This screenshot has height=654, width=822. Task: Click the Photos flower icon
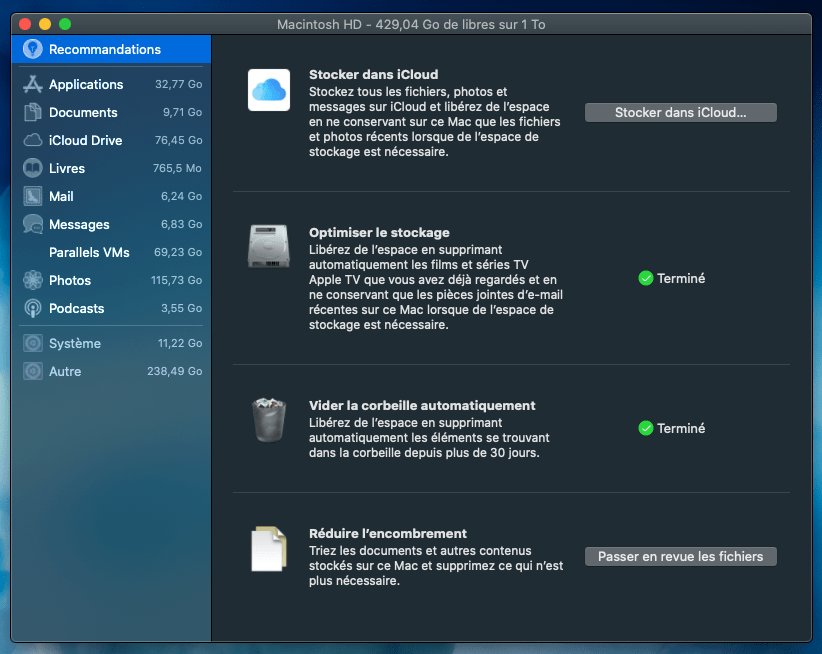click(x=32, y=281)
